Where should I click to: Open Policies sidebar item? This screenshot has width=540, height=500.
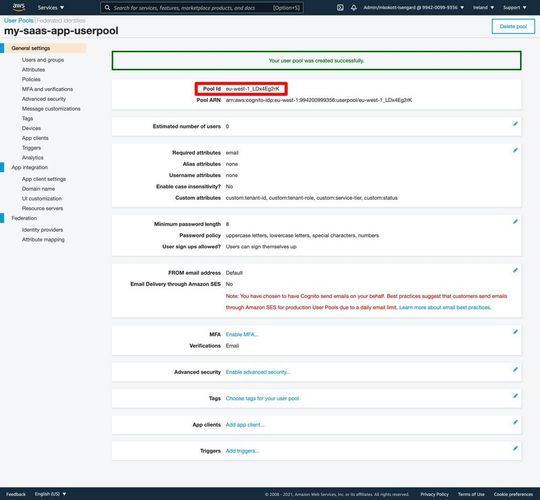(31, 79)
